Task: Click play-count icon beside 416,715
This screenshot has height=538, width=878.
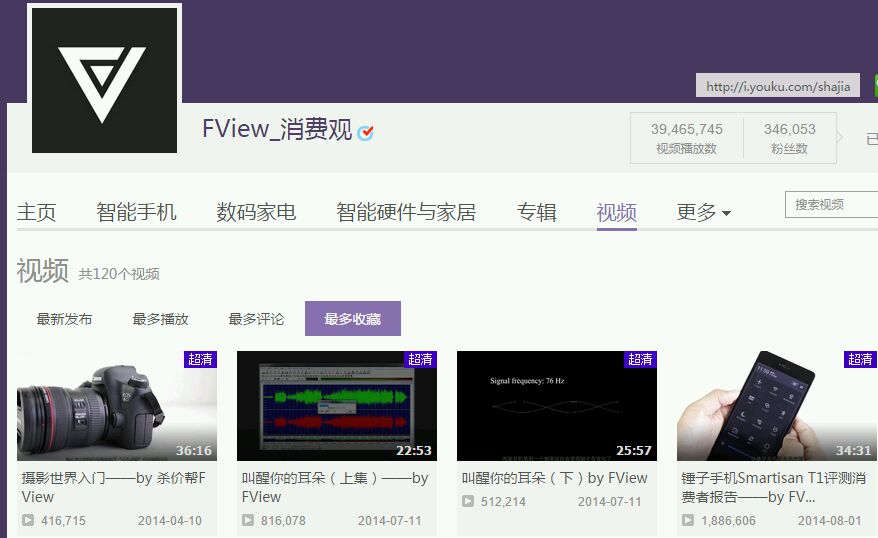Action: [x=27, y=521]
